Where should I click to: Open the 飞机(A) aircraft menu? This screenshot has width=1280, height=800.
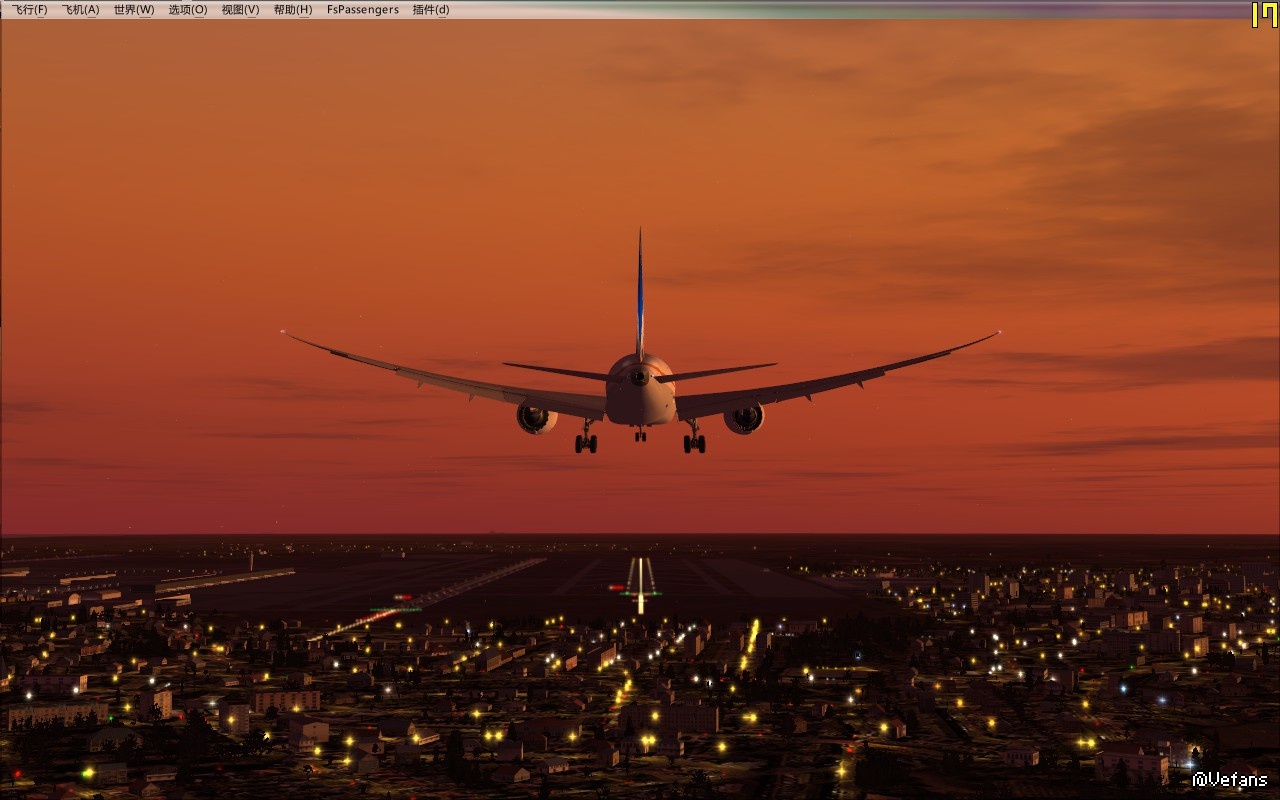[80, 9]
